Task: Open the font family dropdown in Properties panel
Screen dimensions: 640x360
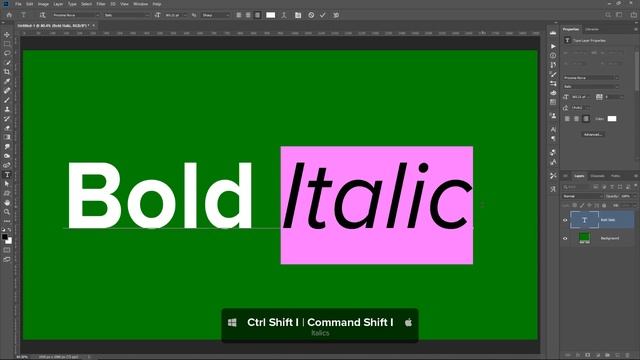Action: [x=591, y=78]
